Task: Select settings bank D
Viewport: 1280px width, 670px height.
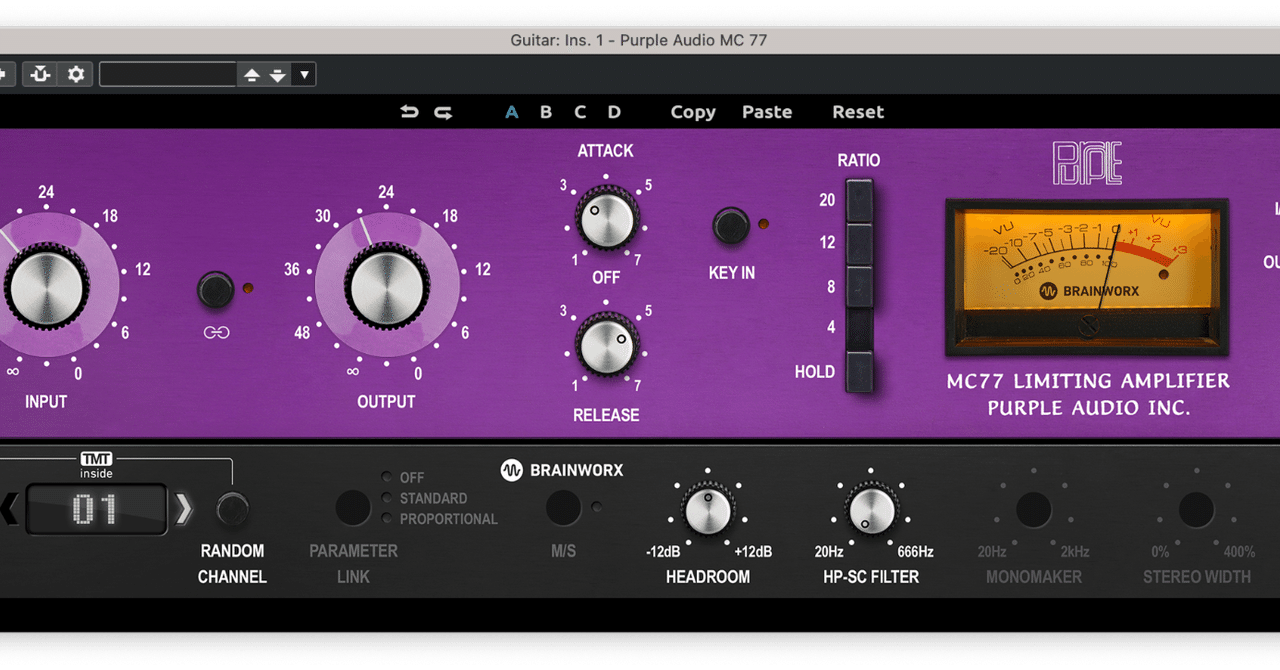Action: pos(614,112)
